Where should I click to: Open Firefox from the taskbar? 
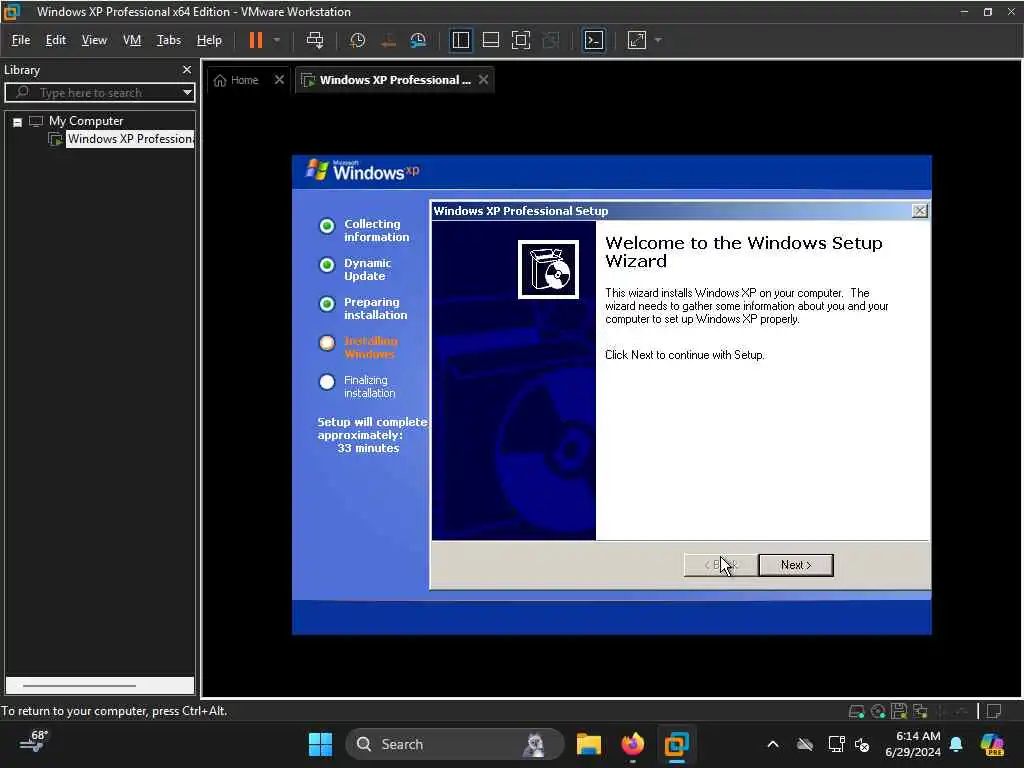click(x=632, y=744)
